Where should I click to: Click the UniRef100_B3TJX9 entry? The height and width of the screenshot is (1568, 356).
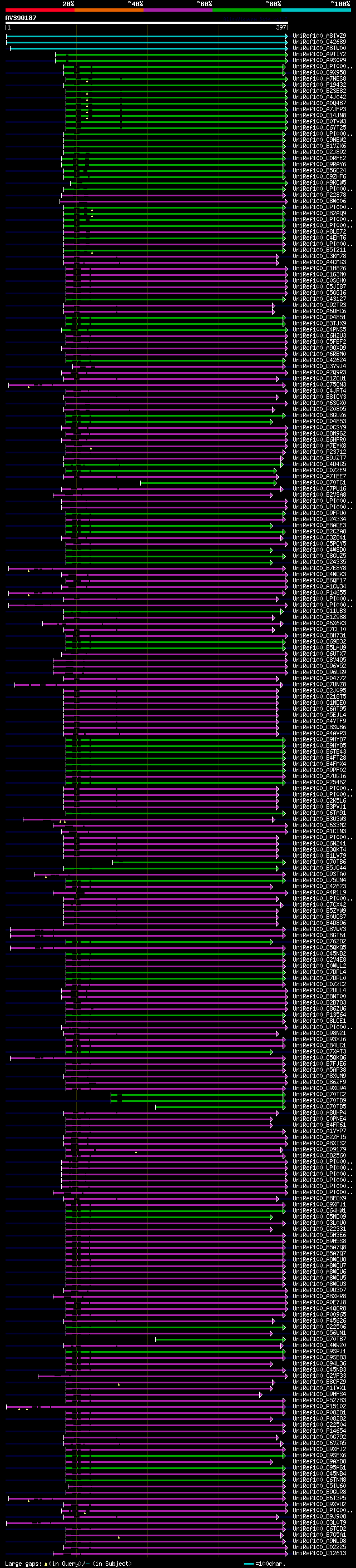click(319, 323)
